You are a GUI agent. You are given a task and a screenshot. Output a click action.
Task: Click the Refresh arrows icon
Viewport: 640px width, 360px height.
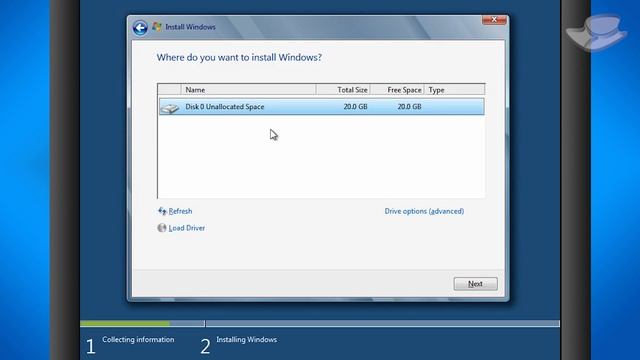tap(162, 211)
